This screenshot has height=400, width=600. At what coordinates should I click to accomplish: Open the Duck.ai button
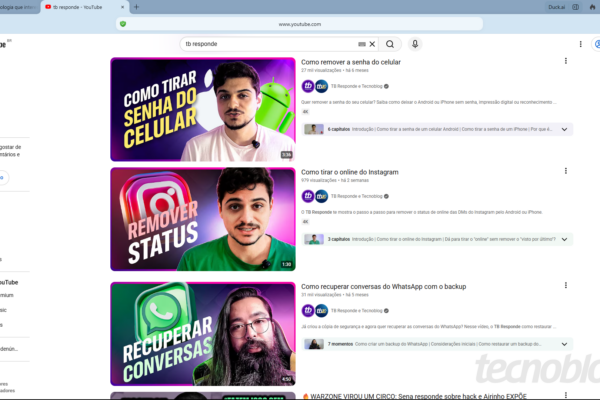click(x=556, y=7)
